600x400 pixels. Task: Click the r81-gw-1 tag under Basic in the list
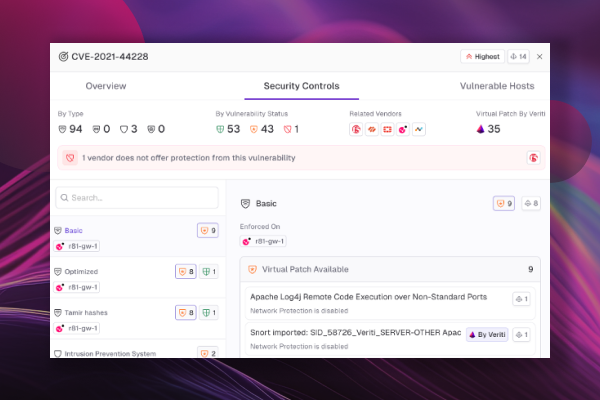coord(77,246)
